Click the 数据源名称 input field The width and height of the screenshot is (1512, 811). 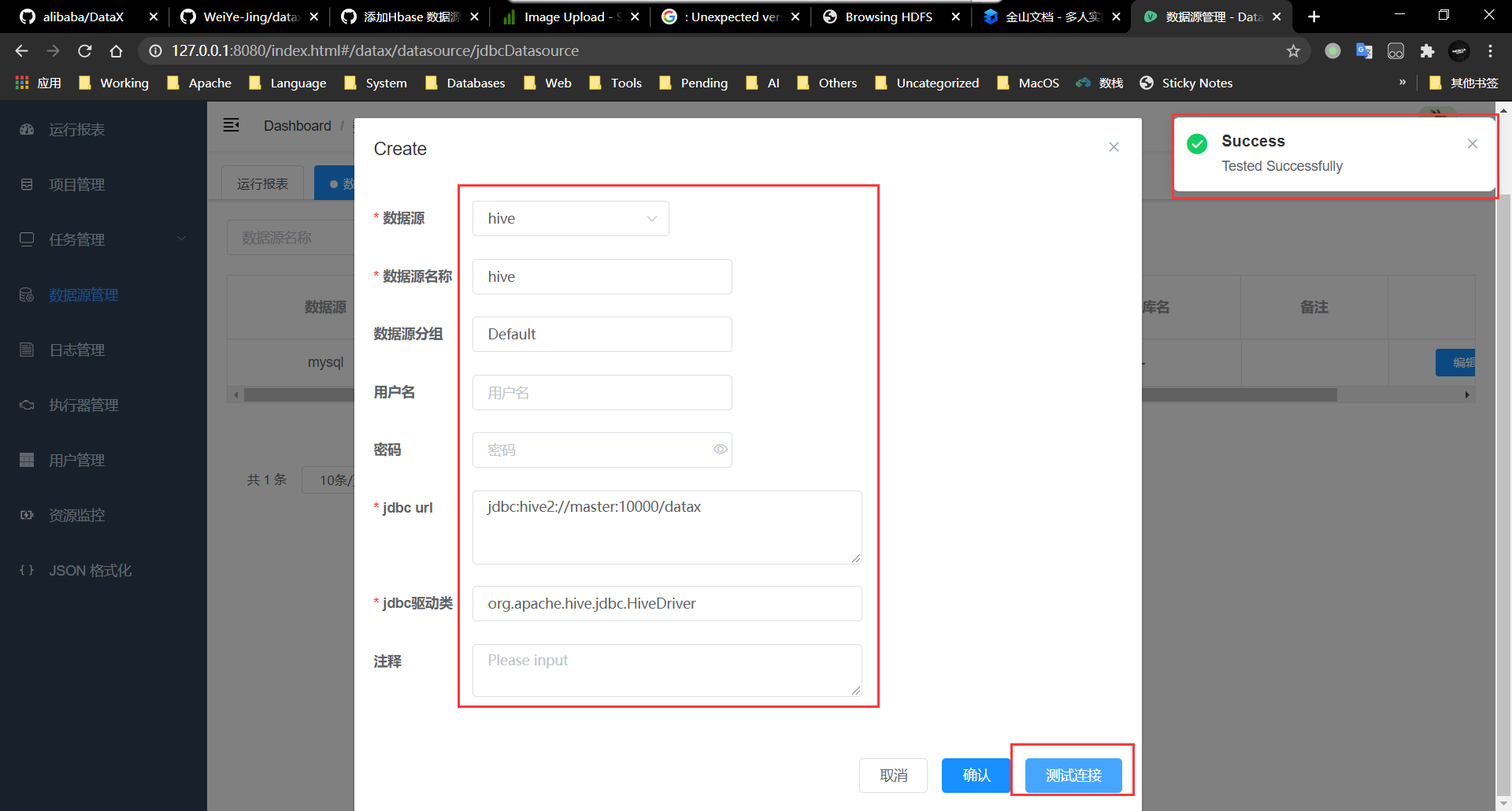tap(602, 276)
